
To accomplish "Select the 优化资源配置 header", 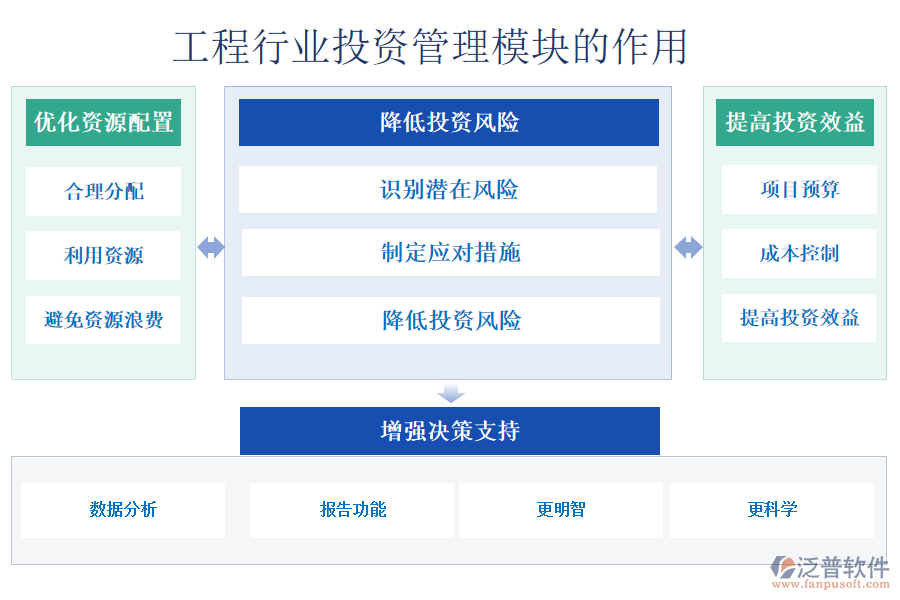I will pyautogui.click(x=103, y=122).
